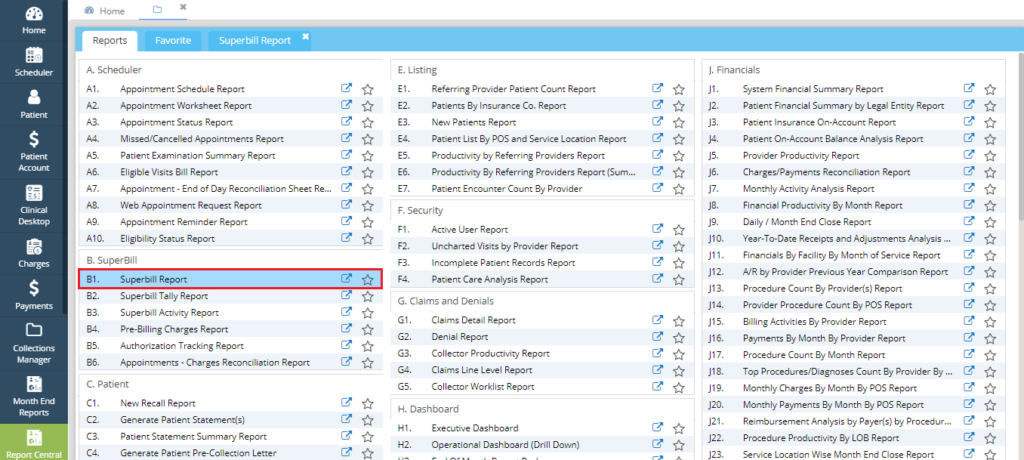Go to the Patient module

pyautogui.click(x=33, y=105)
